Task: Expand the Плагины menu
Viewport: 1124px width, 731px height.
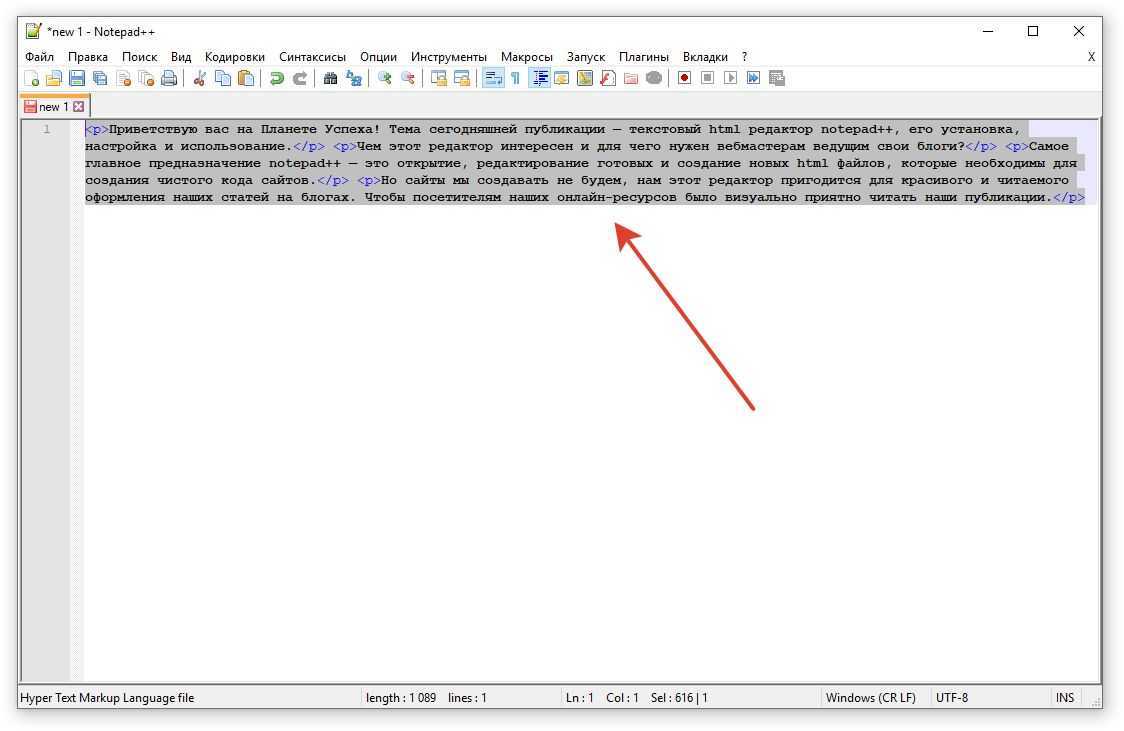Action: (643, 57)
